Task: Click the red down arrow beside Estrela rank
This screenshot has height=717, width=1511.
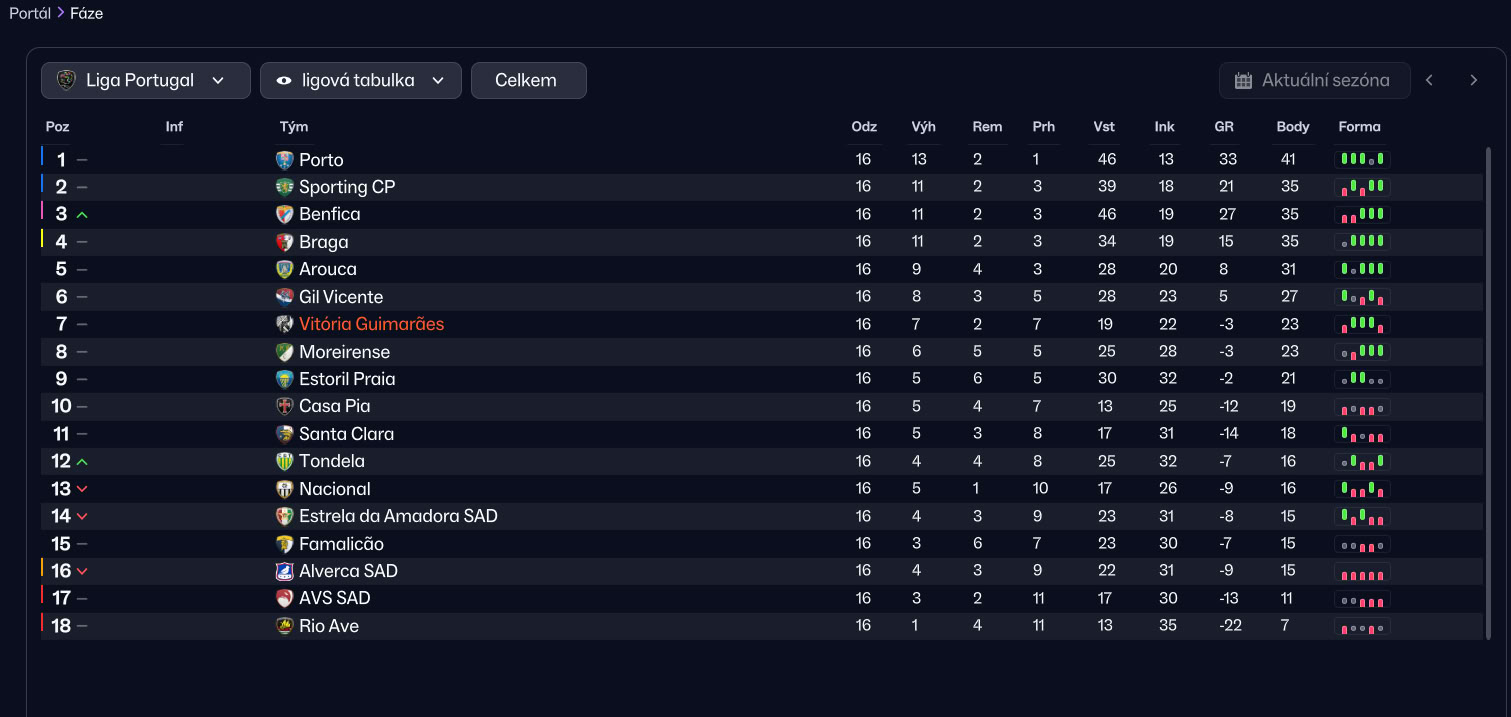Action: tap(82, 517)
